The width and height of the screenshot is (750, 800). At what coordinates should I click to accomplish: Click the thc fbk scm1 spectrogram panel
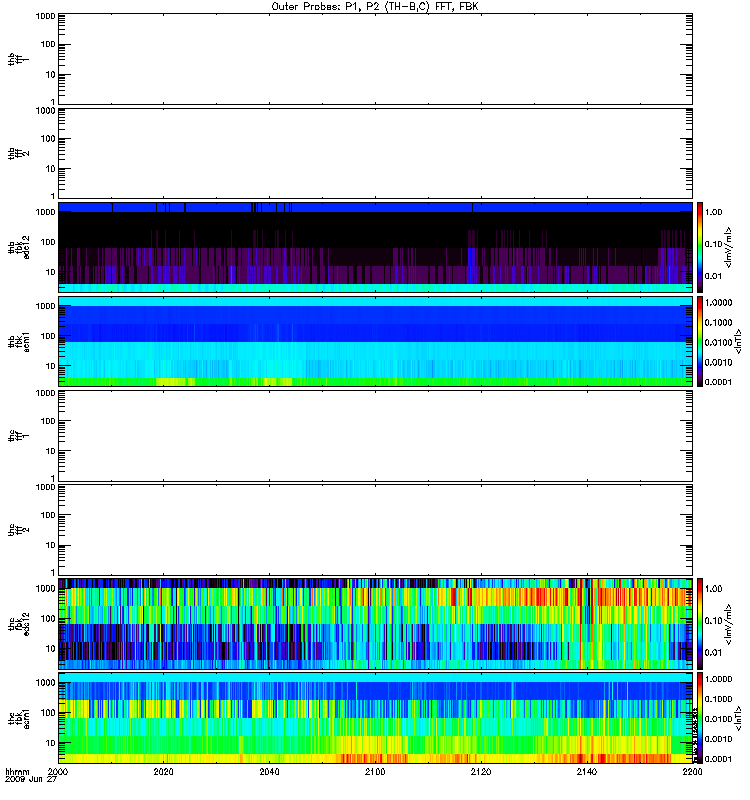pos(375,718)
